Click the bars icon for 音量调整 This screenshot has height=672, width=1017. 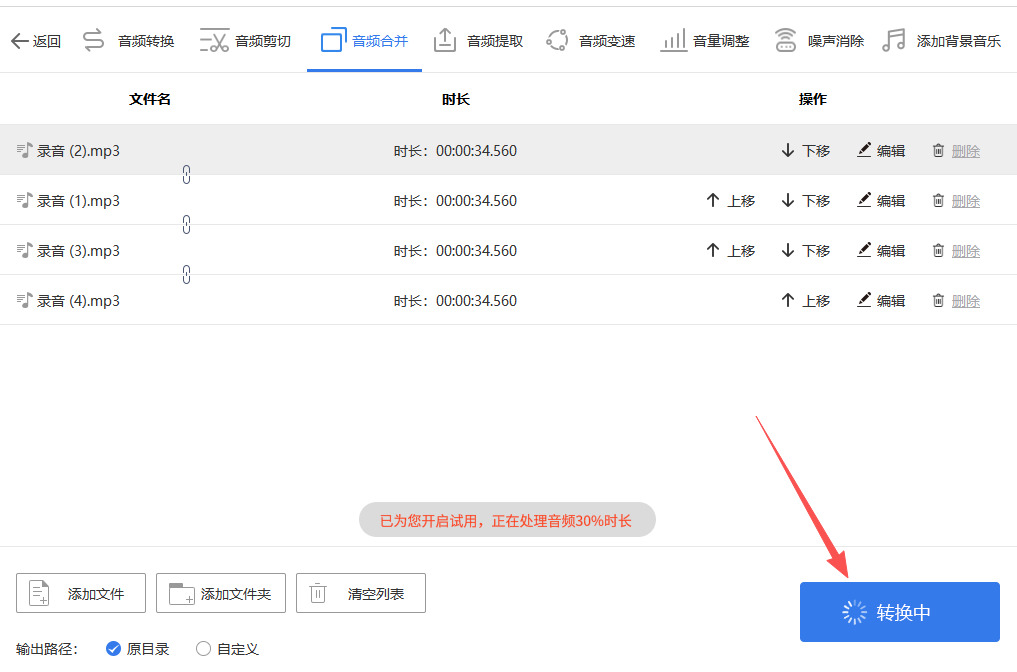pyautogui.click(x=673, y=40)
